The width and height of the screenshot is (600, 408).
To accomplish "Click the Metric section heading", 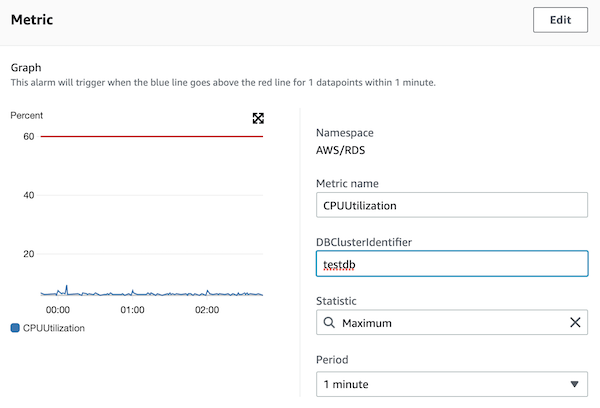I will (x=32, y=19).
